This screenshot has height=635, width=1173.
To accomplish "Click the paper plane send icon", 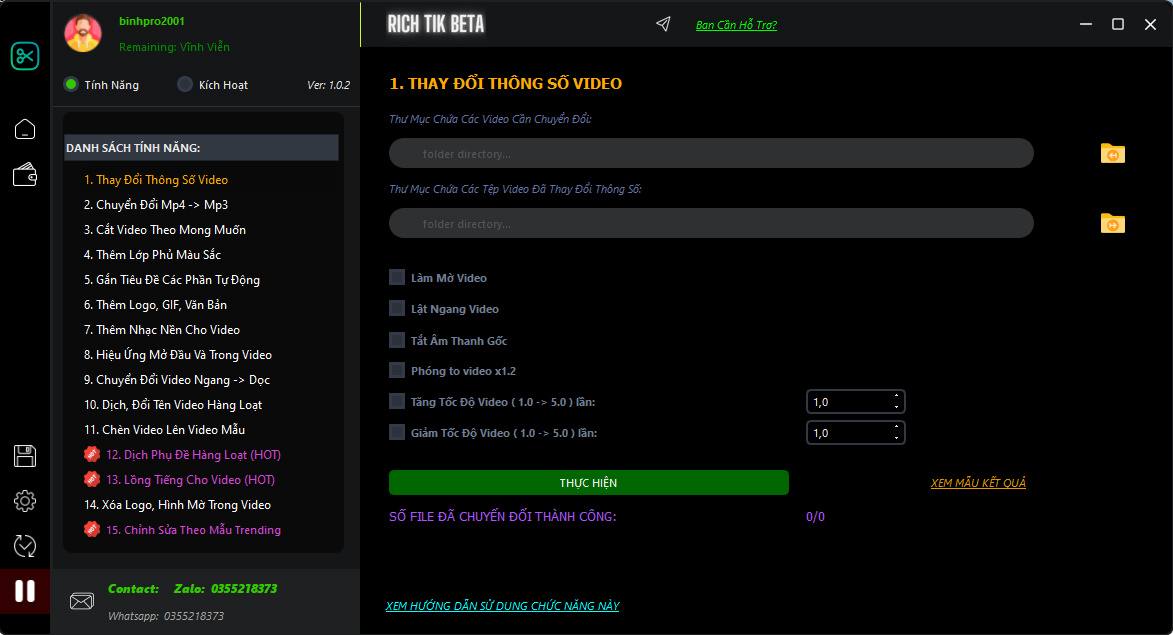I will [x=663, y=24].
